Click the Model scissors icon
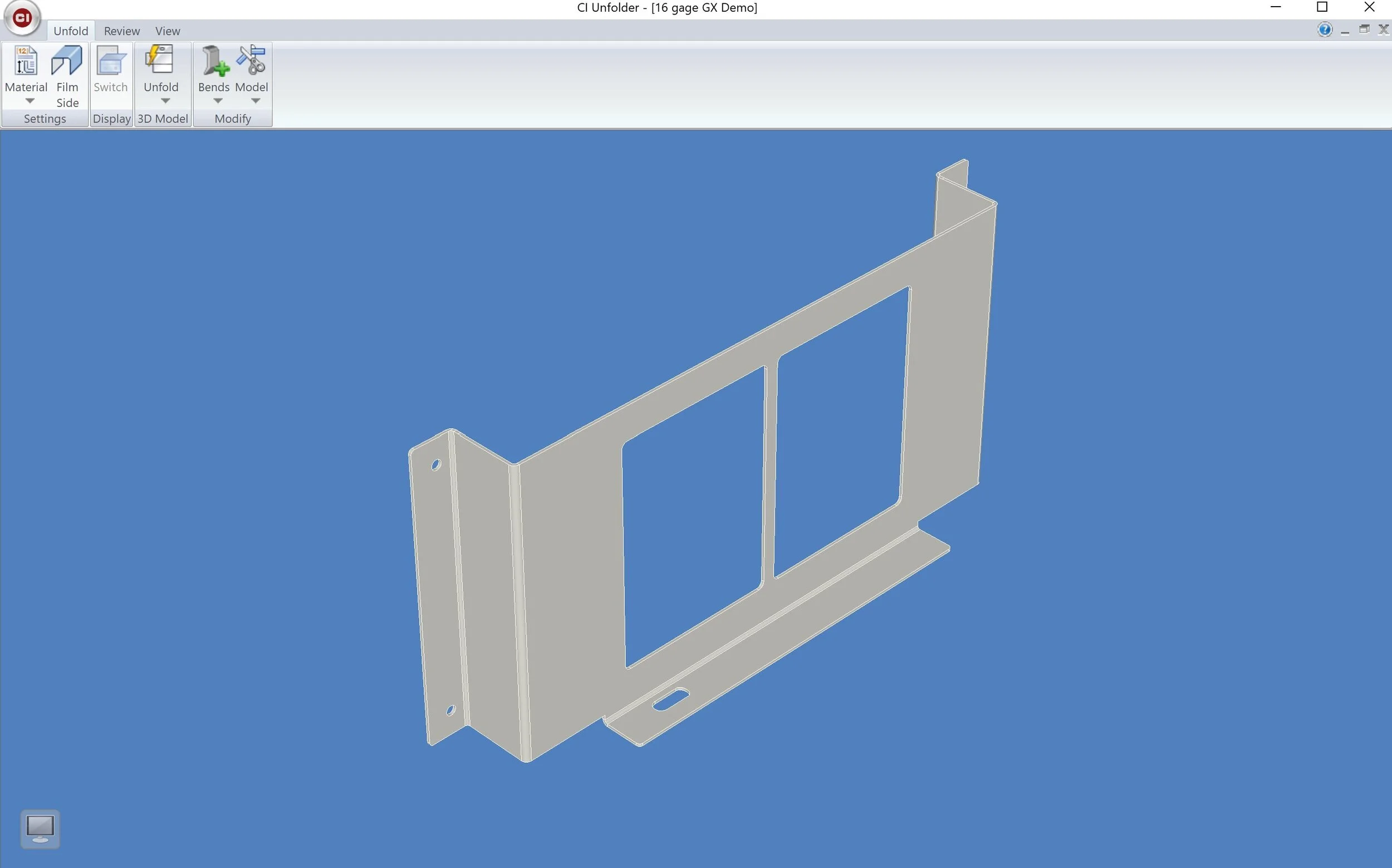Screen dimensions: 1392x868 coord(252,61)
